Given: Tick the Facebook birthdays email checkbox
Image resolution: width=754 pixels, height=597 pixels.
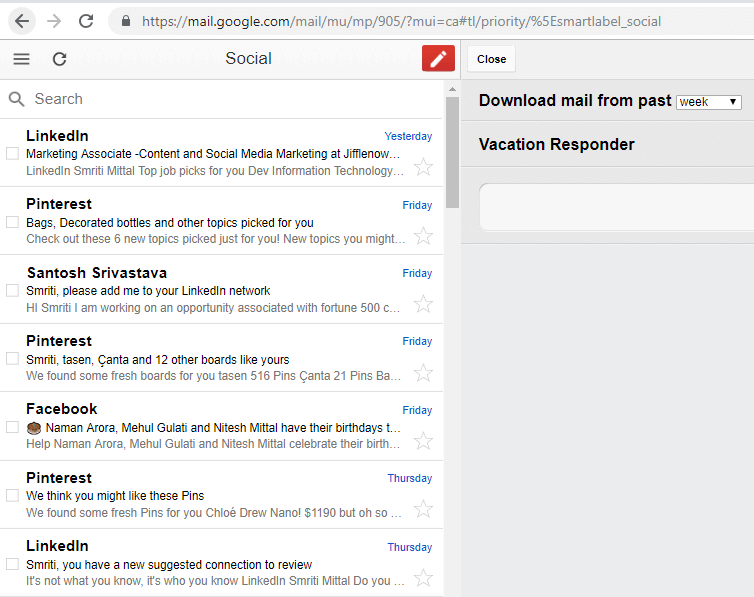Looking at the screenshot, I should point(13,427).
